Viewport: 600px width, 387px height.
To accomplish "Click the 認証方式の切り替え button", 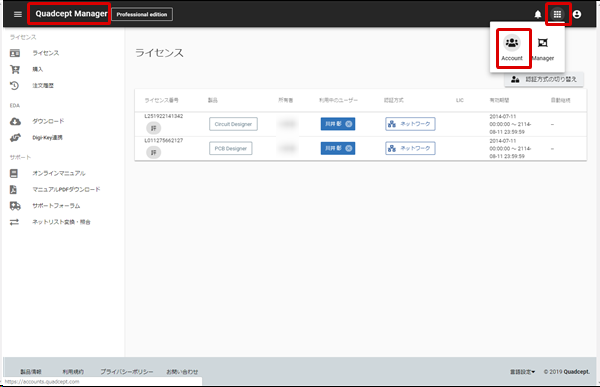I will coord(544,80).
